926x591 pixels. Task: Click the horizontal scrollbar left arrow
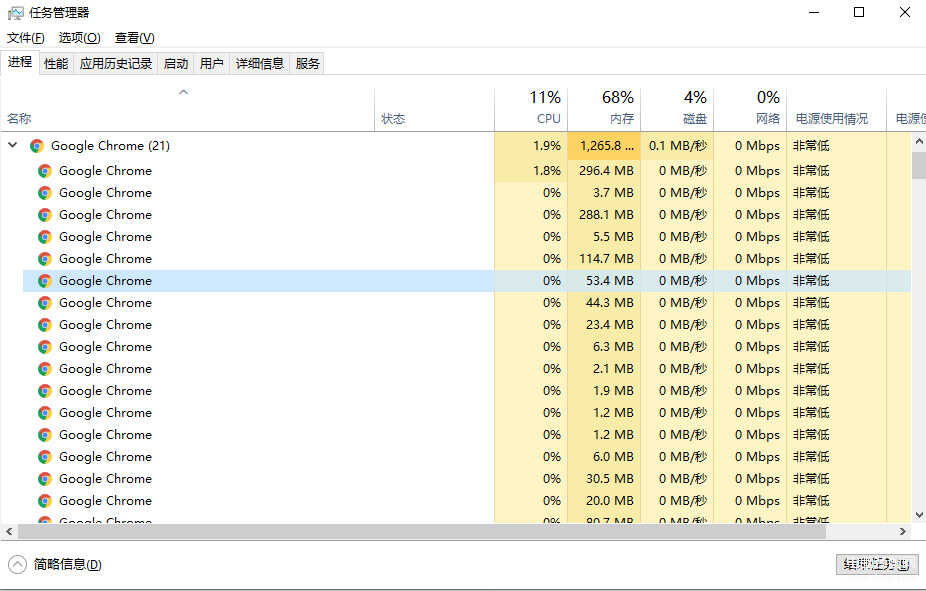tap(9, 531)
